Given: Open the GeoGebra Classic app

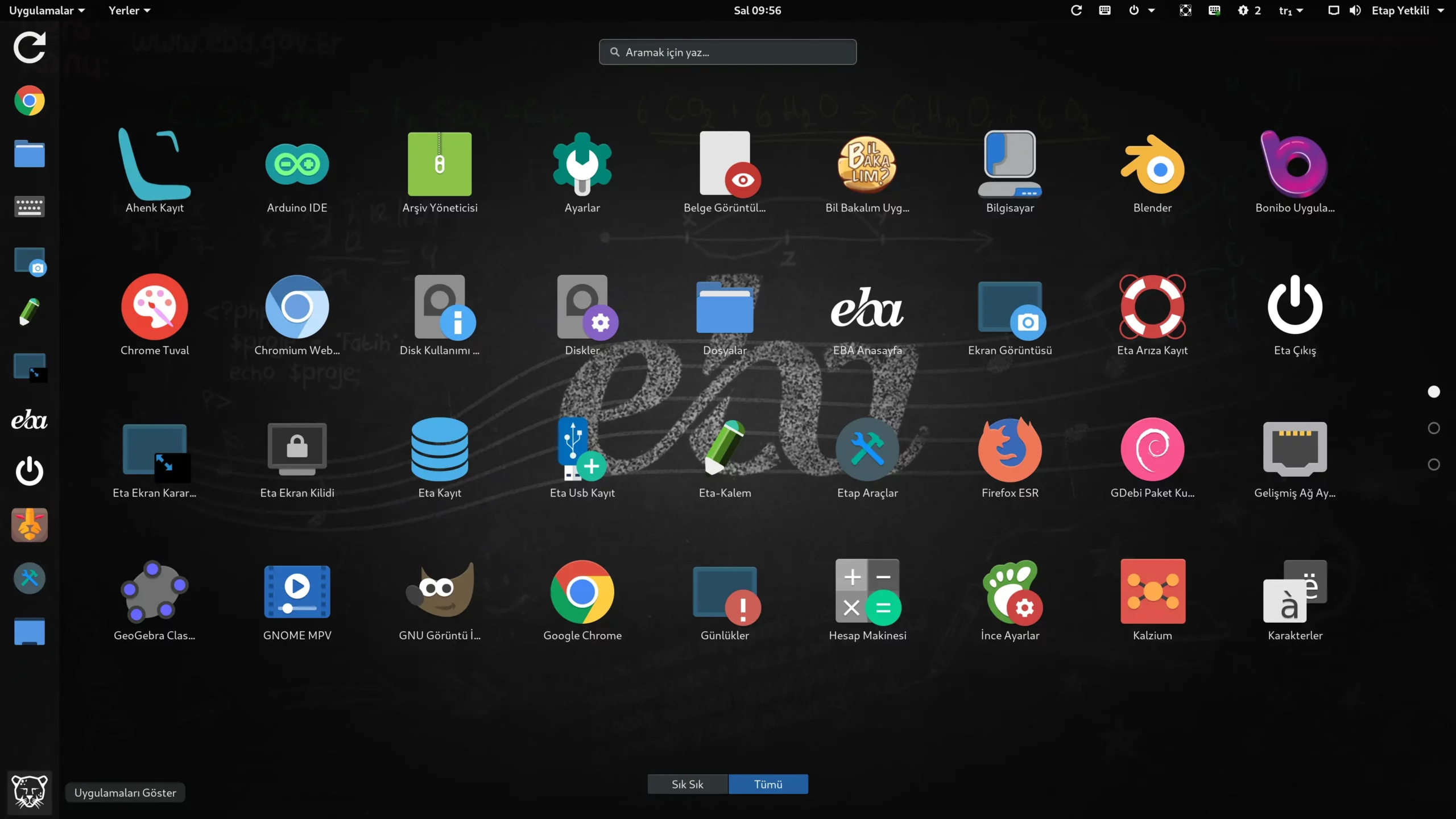Looking at the screenshot, I should pos(154,592).
